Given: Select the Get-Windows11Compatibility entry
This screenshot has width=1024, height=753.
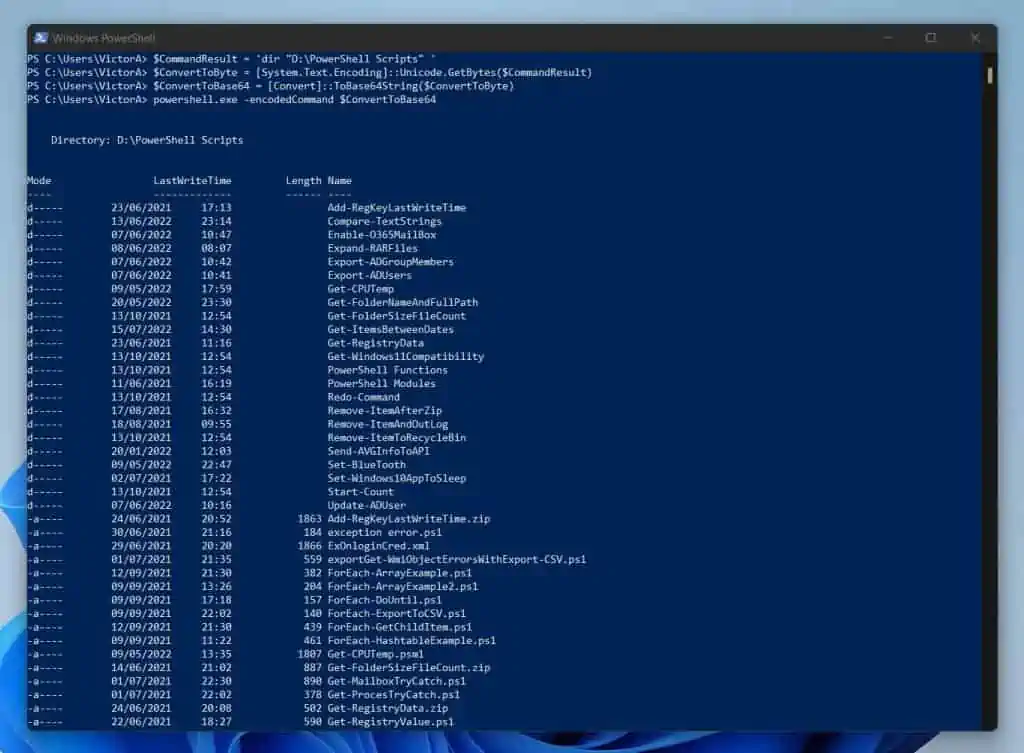Looking at the screenshot, I should [406, 357].
